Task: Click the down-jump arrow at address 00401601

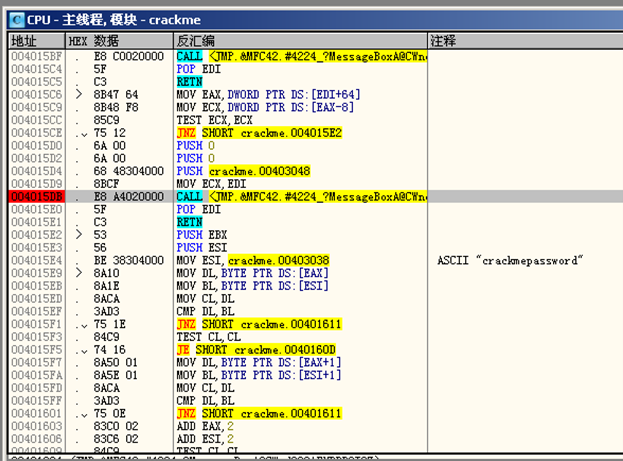Action: (x=82, y=413)
